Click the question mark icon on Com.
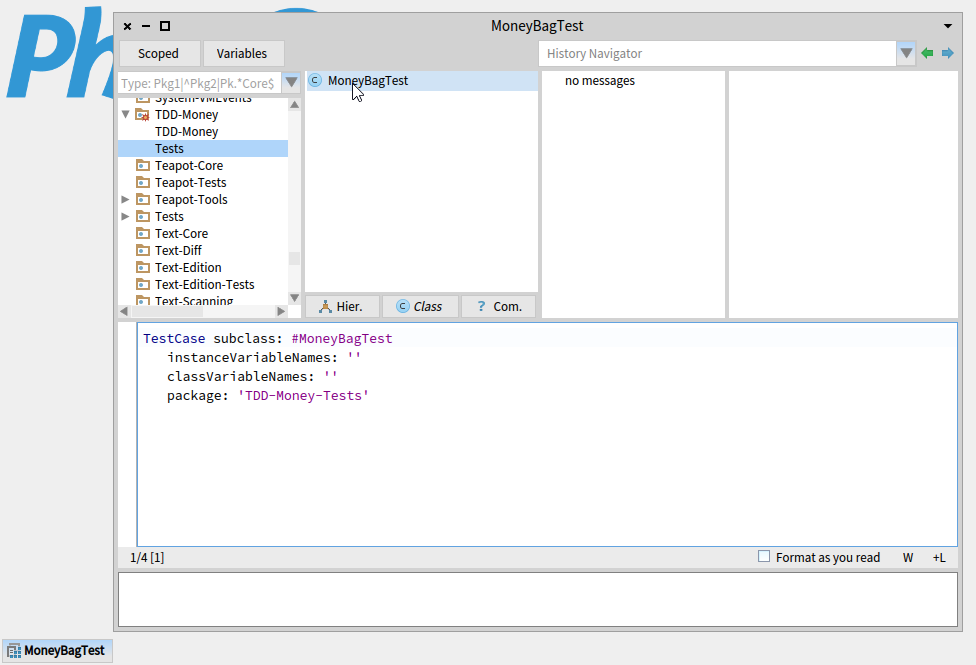Viewport: 976px width, 665px height. coord(481,306)
